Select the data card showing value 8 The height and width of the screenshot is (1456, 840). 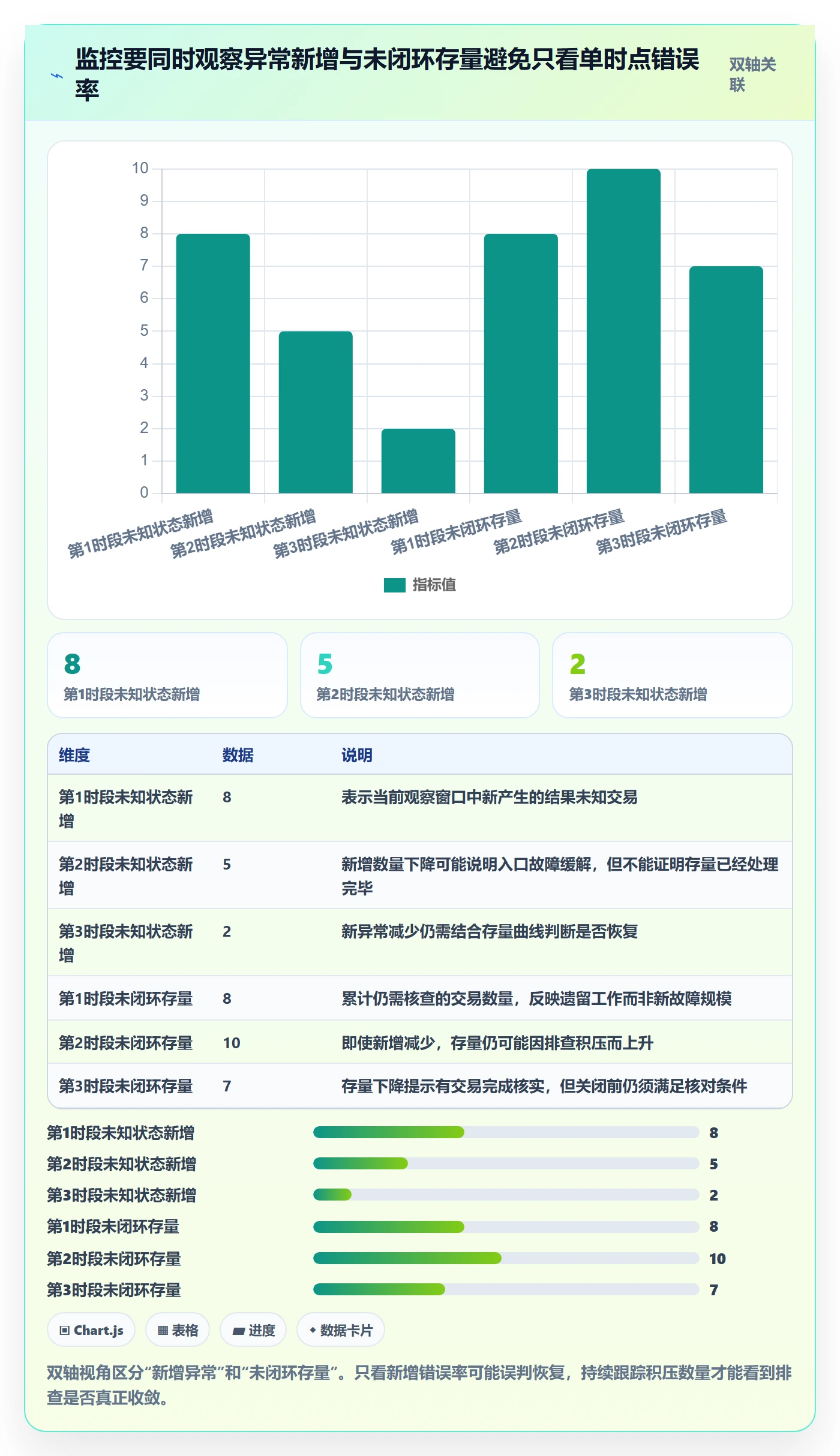167,675
